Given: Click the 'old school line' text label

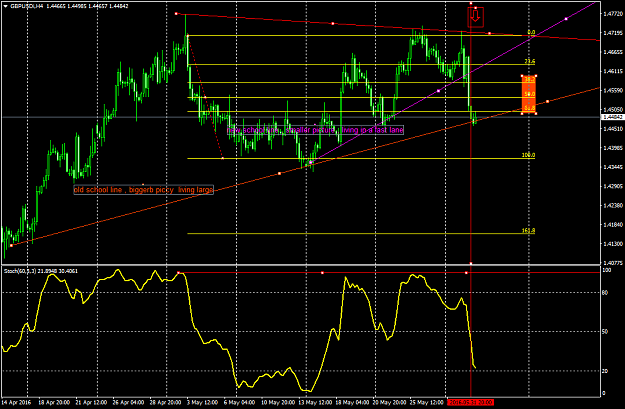Looking at the screenshot, I should 143,190.
